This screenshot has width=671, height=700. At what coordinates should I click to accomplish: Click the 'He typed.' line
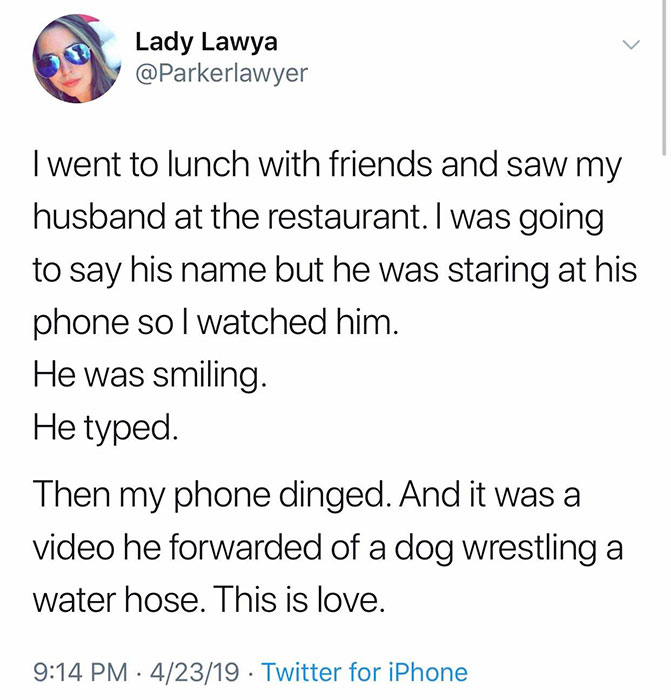coord(106,428)
